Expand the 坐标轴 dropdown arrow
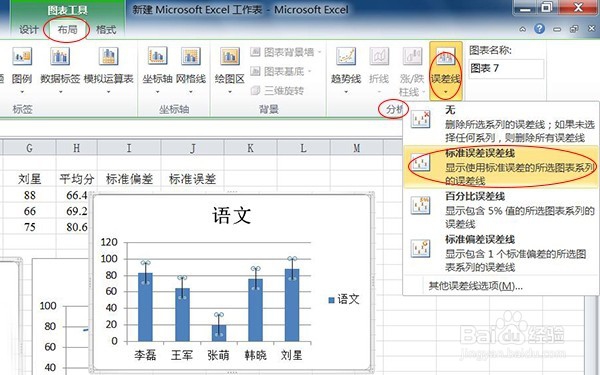The image size is (600, 375). click(x=158, y=92)
